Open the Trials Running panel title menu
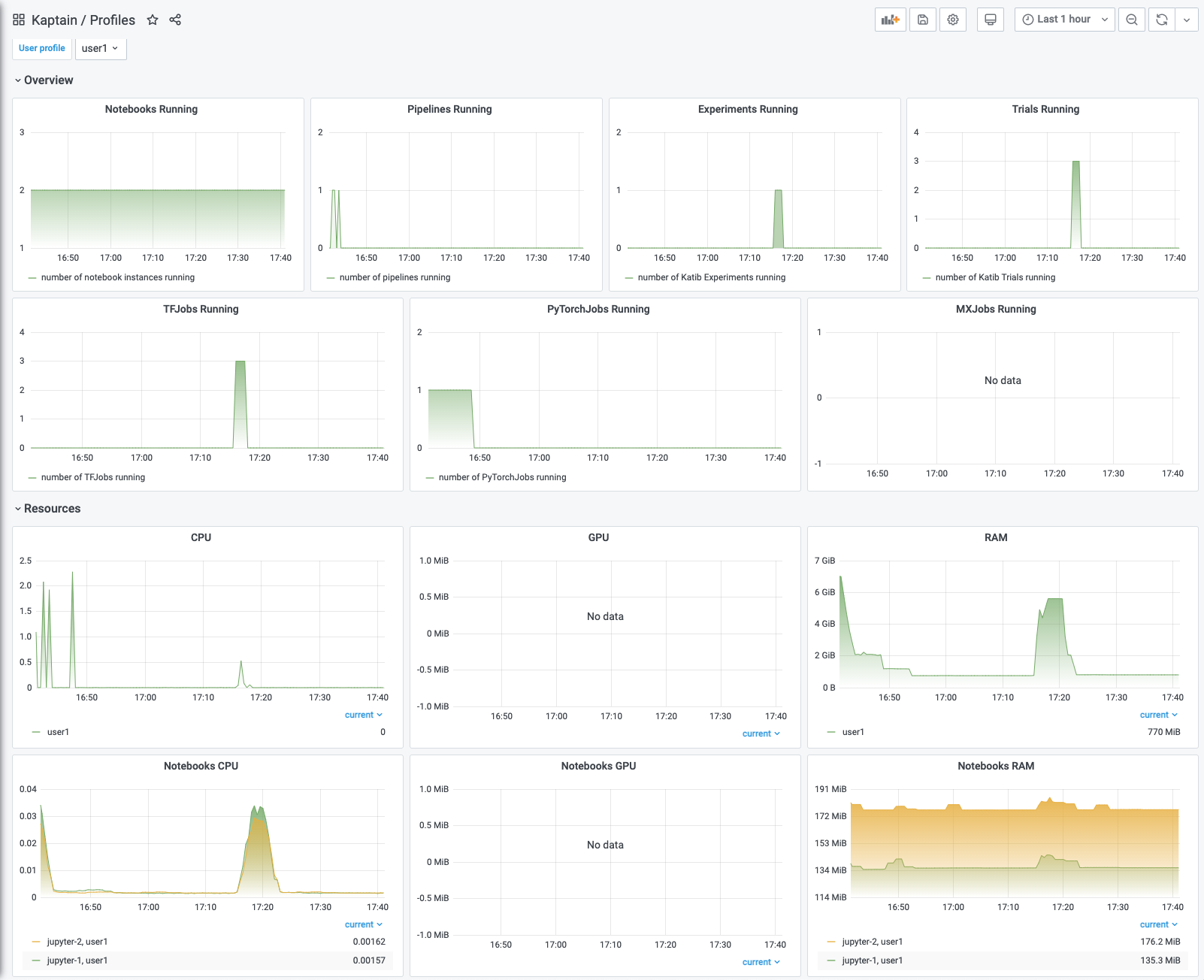This screenshot has width=1204, height=980. (1045, 109)
